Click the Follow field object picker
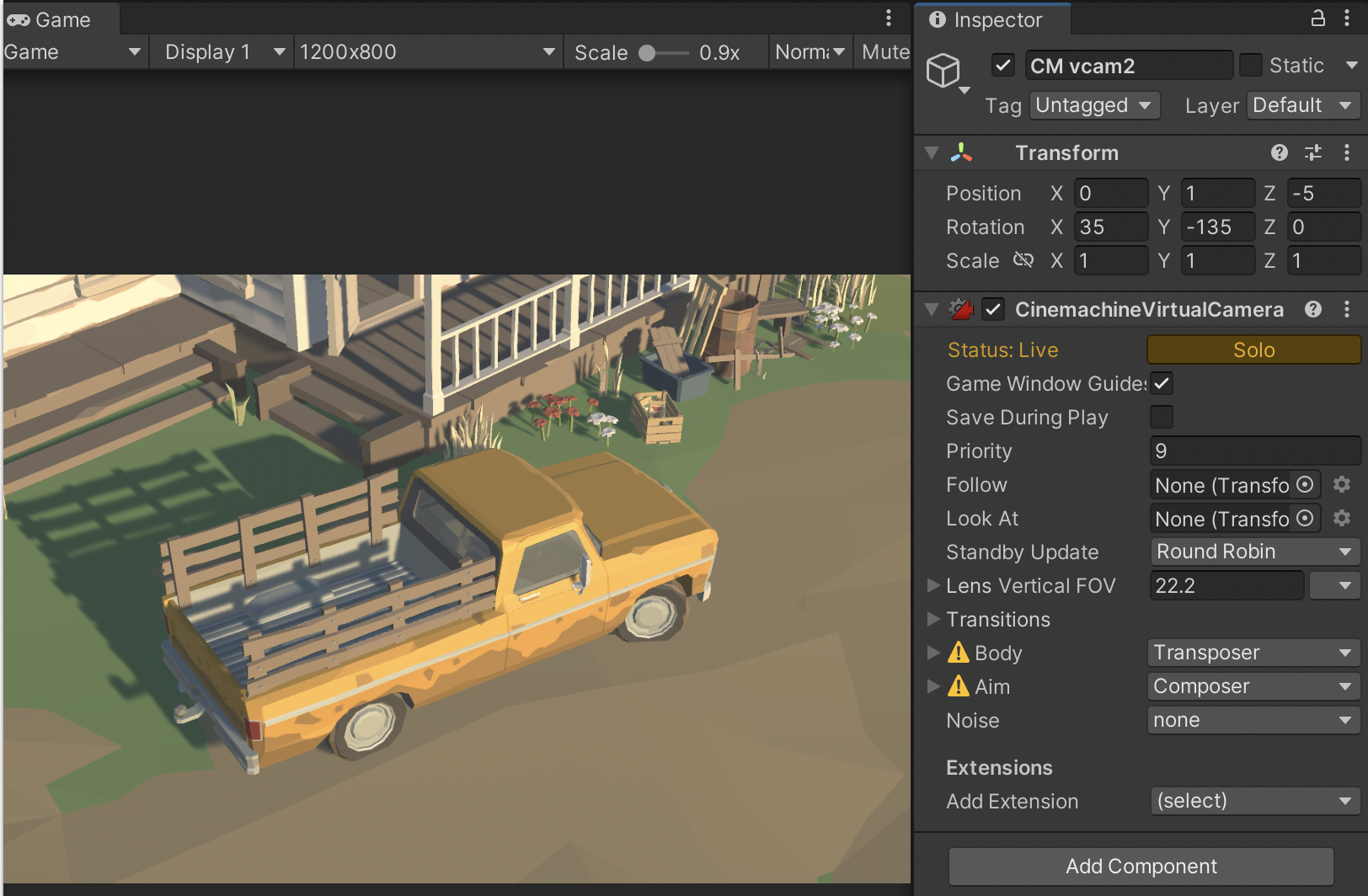Screen dimensions: 1368x896 click(1305, 484)
